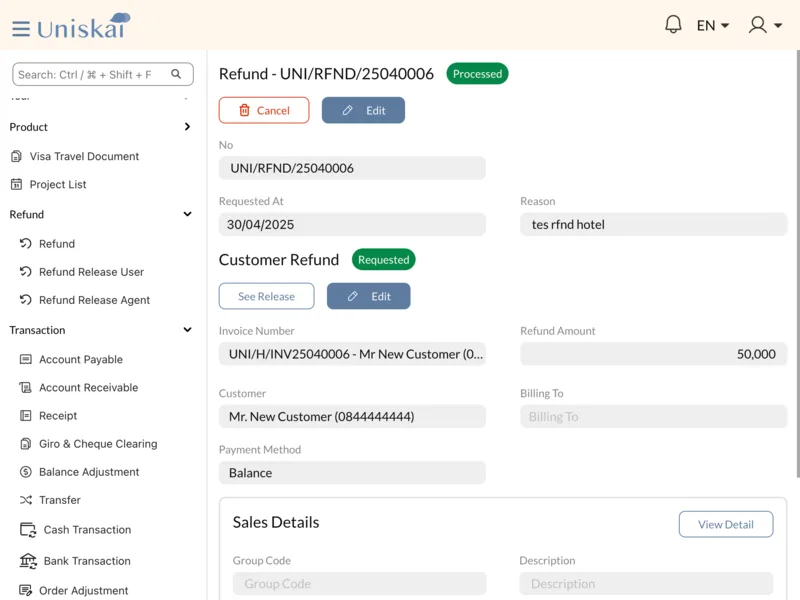This screenshot has width=800, height=600.
Task: Click the Payment Method field
Action: (x=352, y=473)
